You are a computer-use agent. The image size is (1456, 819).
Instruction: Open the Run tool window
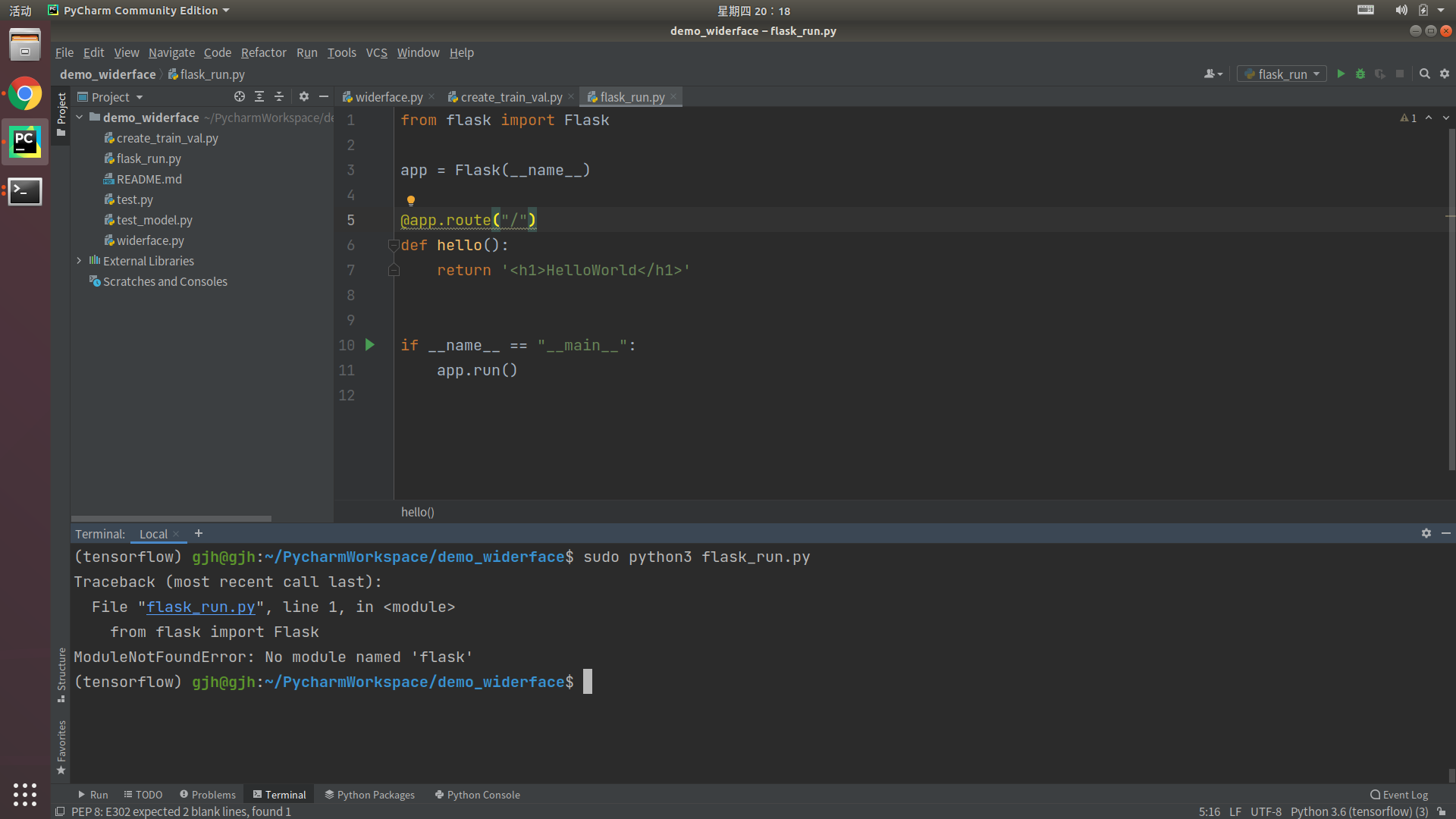(x=93, y=795)
